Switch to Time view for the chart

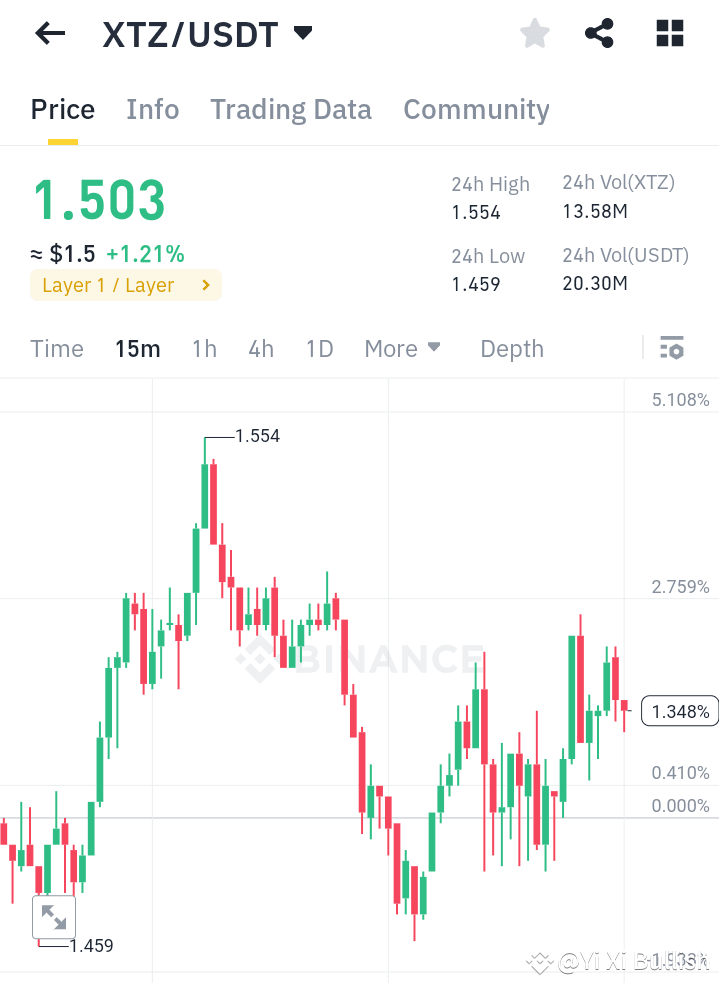[x=56, y=348]
